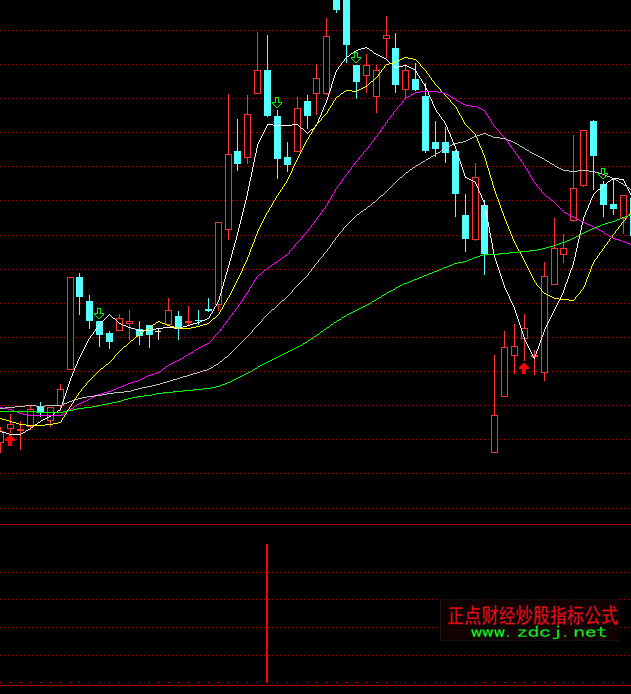This screenshot has height=694, width=631.
Task: Click the red divider above the indicator panel
Action: (x=315, y=524)
